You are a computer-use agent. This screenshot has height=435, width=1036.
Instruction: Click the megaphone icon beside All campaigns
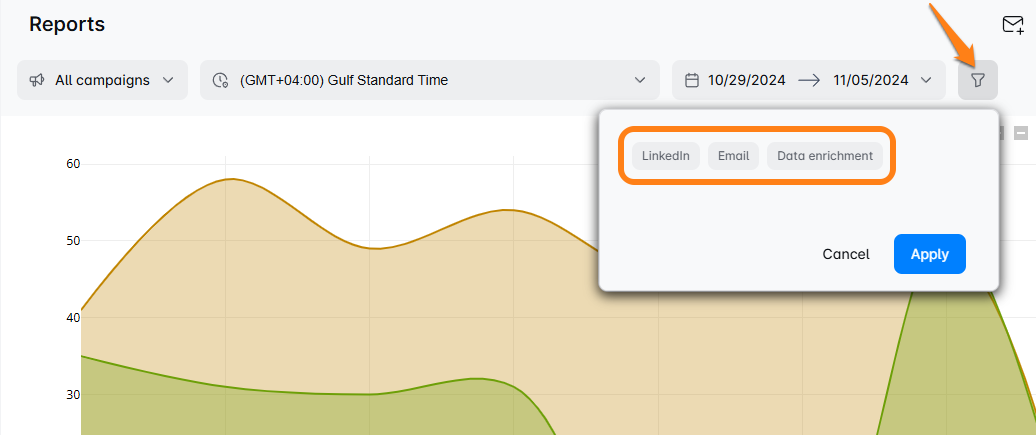coord(37,80)
